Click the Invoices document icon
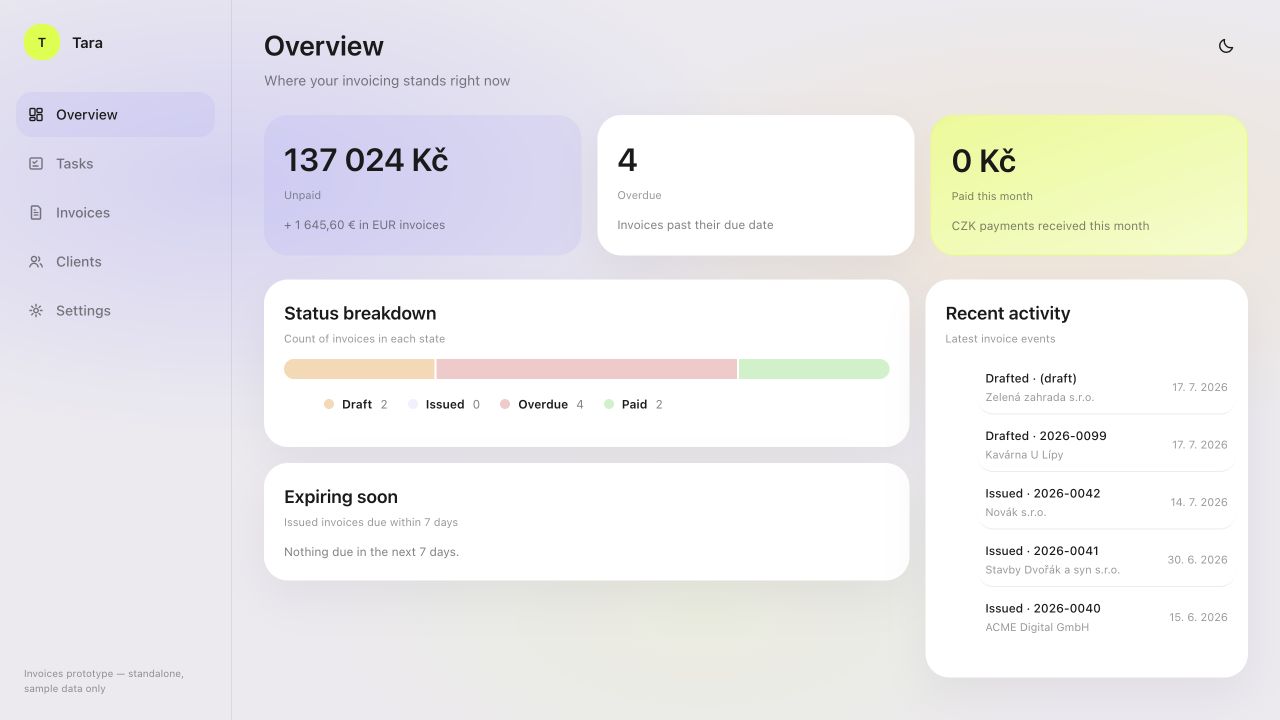Screen dimensions: 1280x720 [x=36, y=213]
